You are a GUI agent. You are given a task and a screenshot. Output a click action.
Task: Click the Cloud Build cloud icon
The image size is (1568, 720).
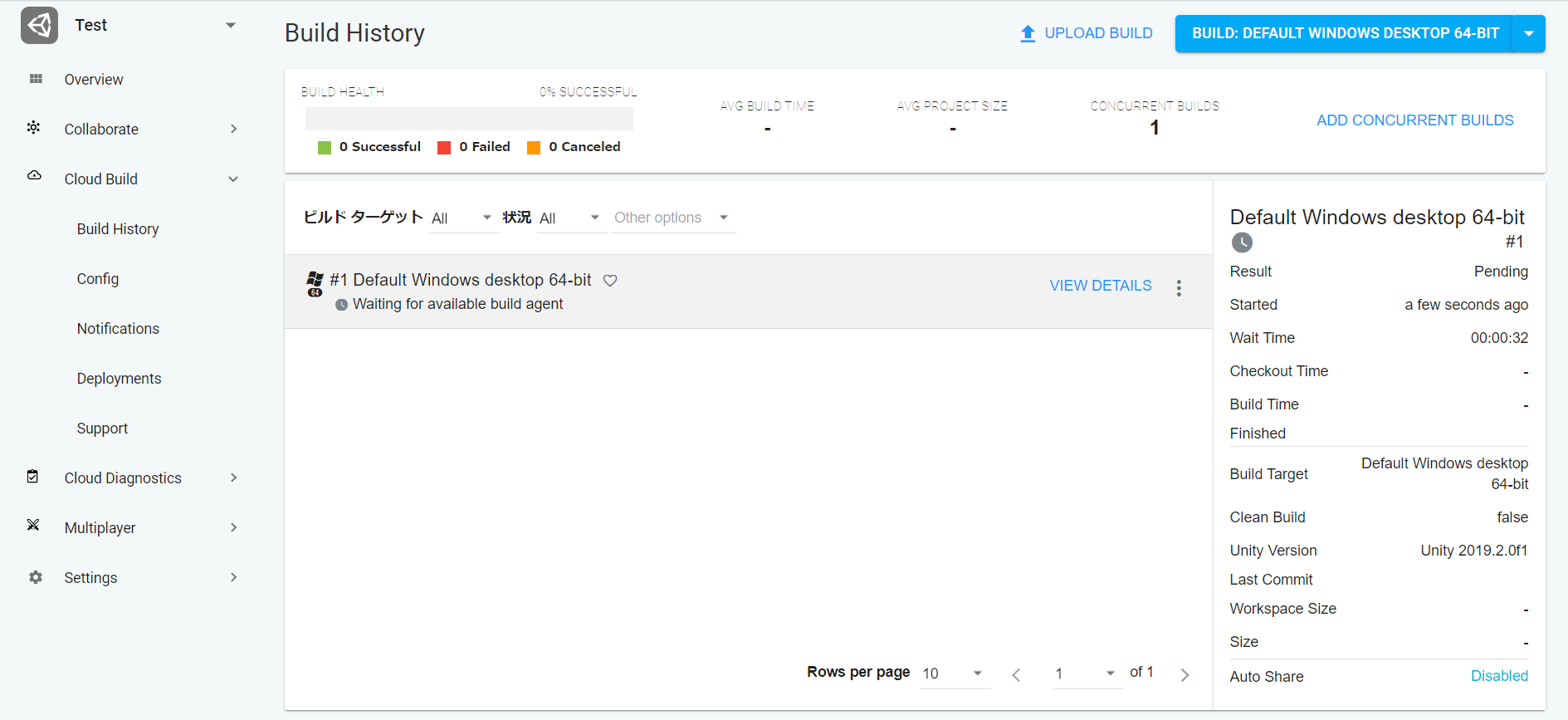34,175
